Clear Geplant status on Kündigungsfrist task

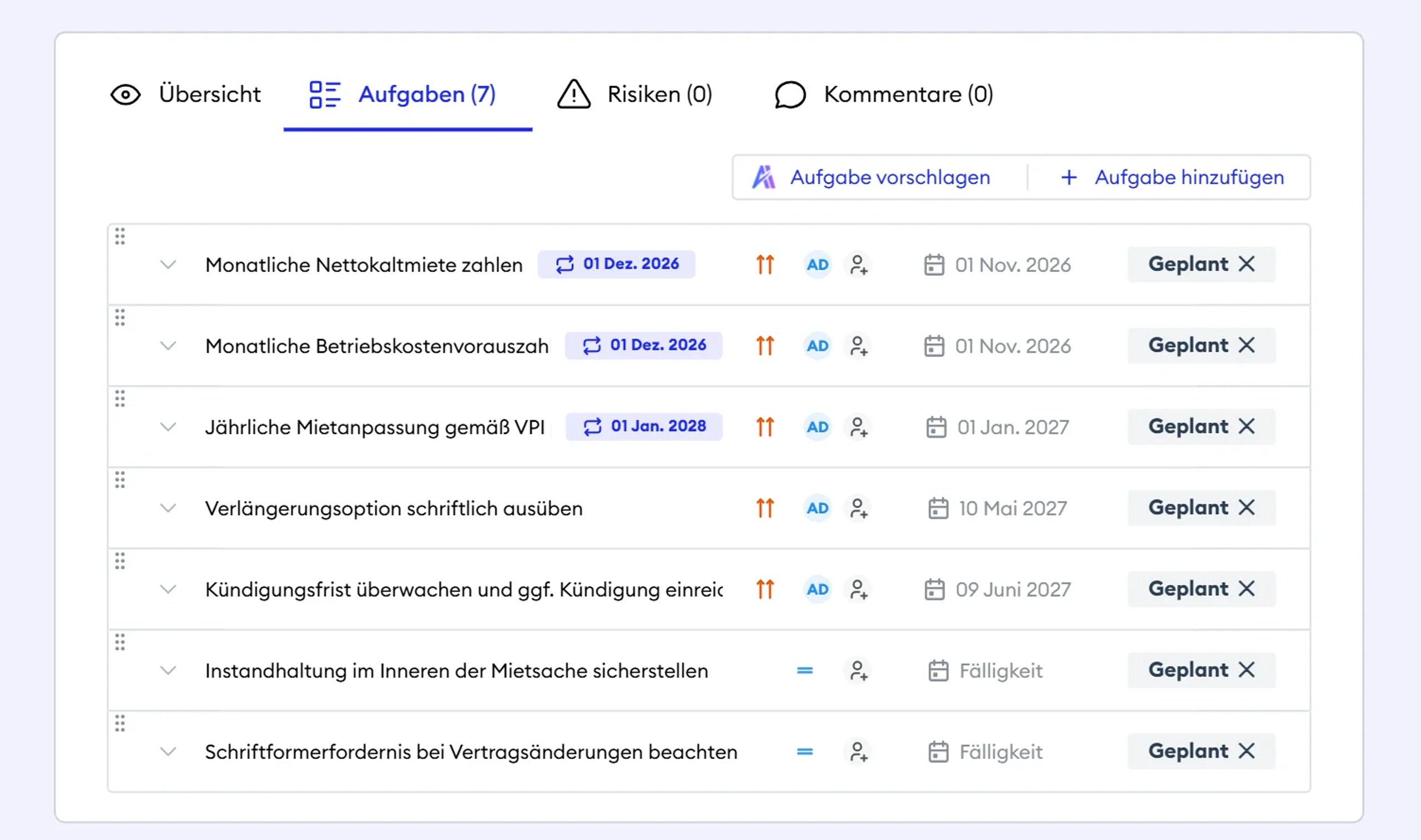coord(1246,589)
